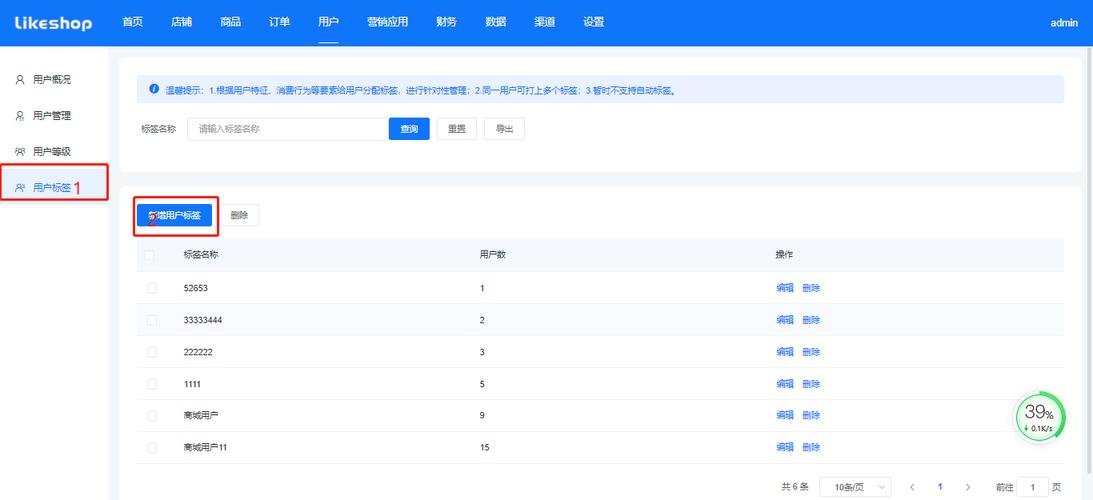Click the 用户管理 sidebar icon

pos(20,116)
